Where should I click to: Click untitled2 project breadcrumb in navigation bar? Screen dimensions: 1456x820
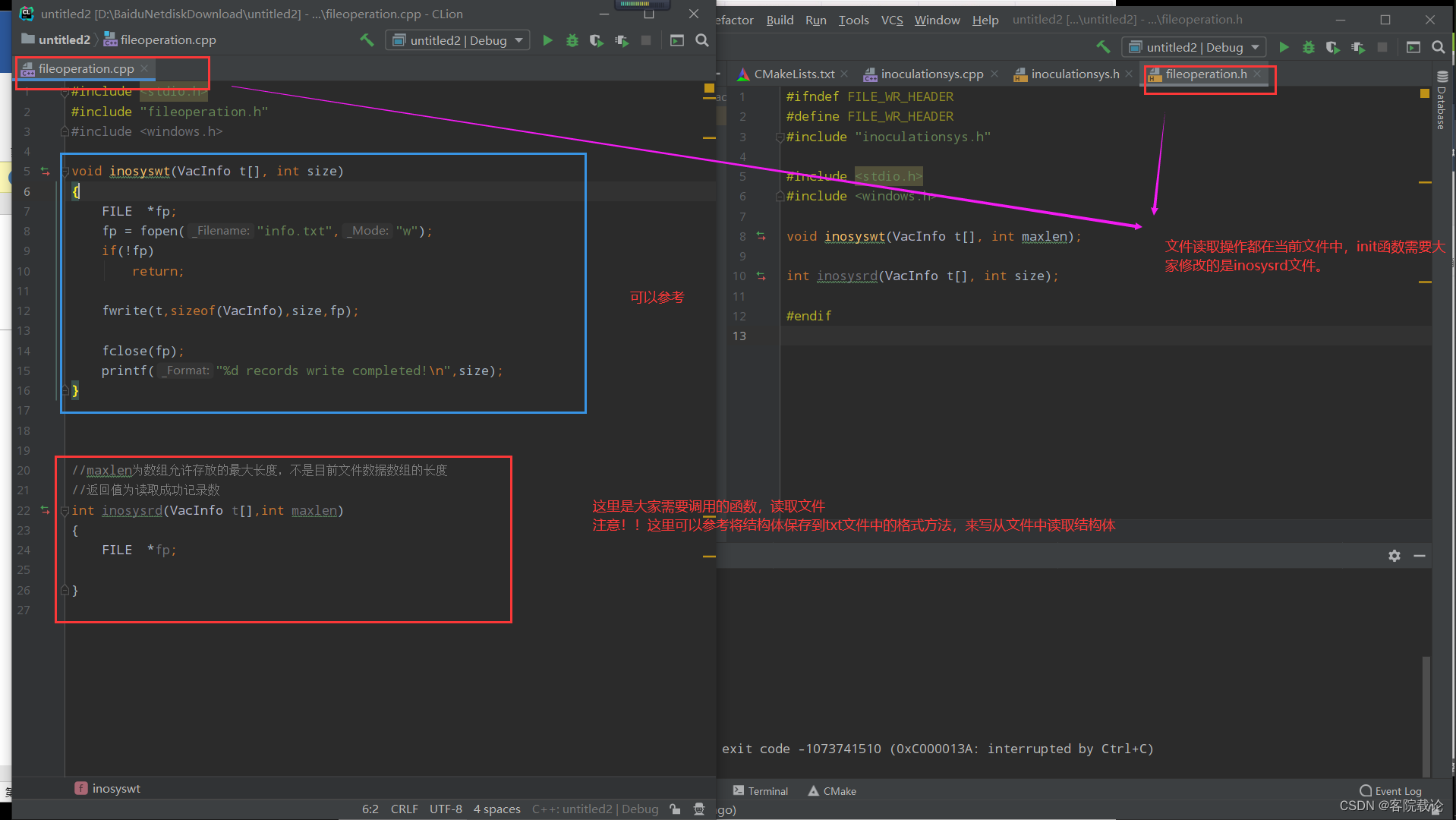57,40
